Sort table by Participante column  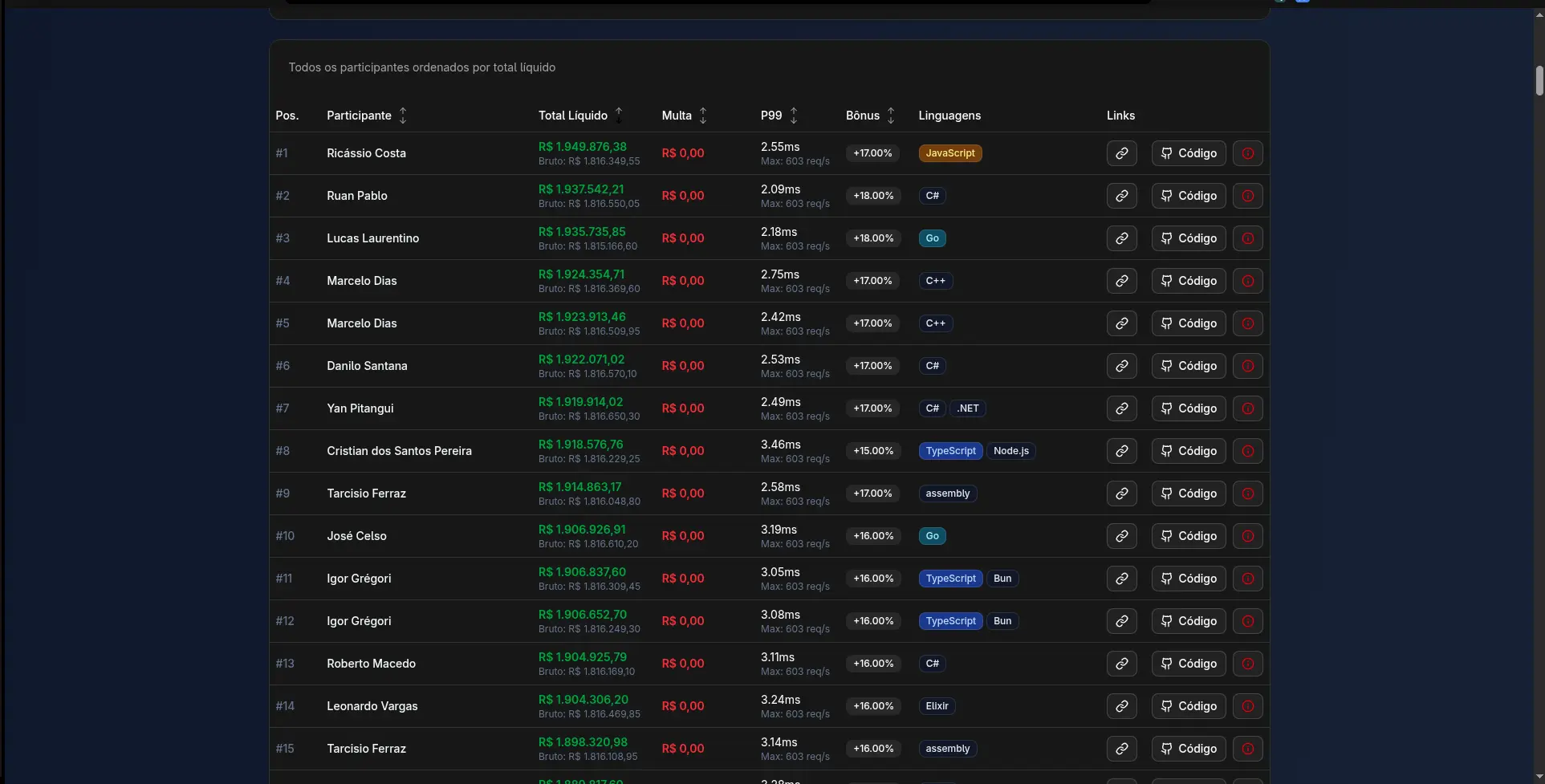368,116
